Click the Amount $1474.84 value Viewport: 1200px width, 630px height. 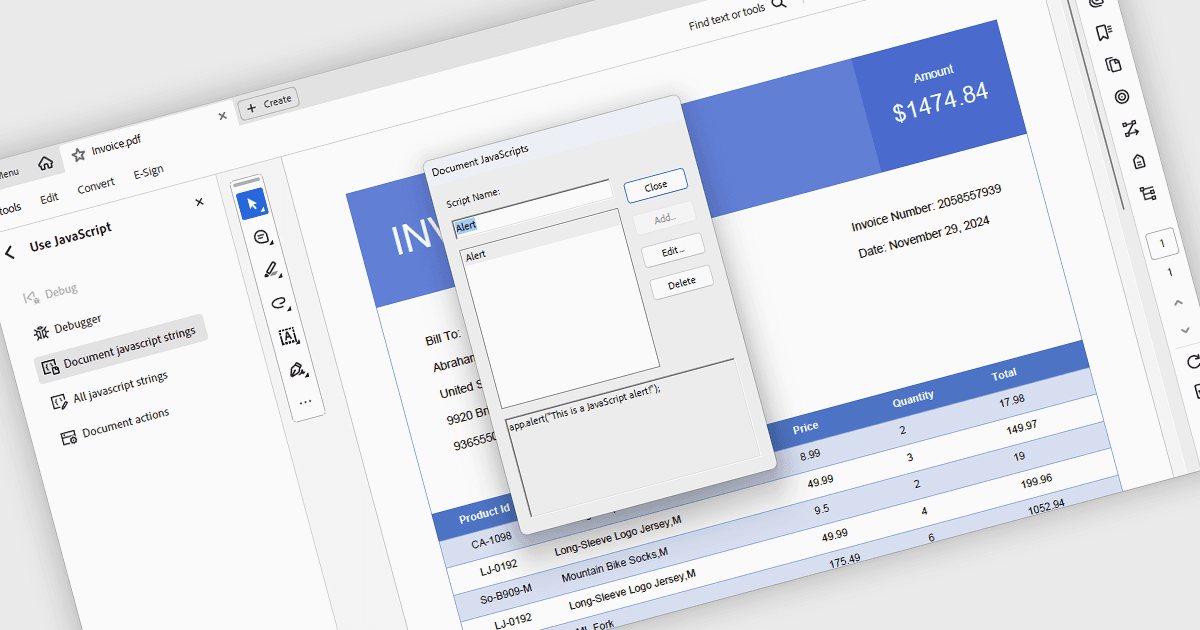pos(941,101)
